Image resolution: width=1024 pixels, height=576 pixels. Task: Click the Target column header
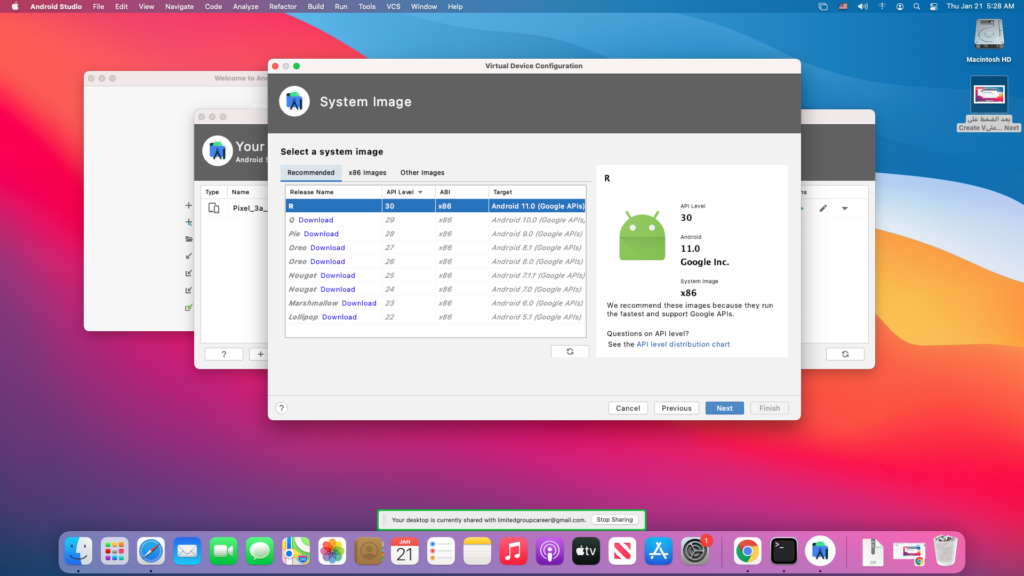coord(537,192)
